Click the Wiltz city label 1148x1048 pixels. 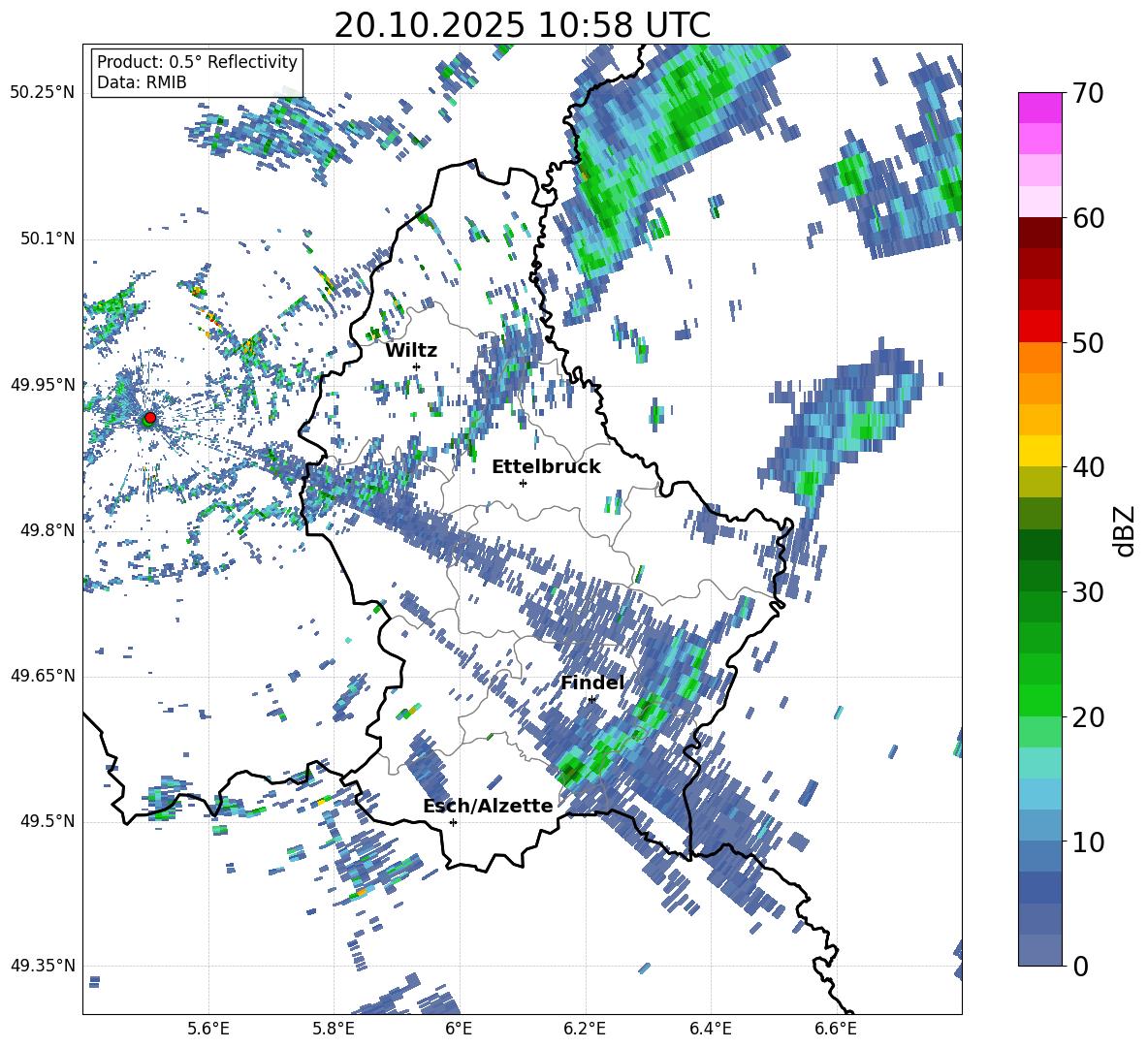(x=411, y=351)
